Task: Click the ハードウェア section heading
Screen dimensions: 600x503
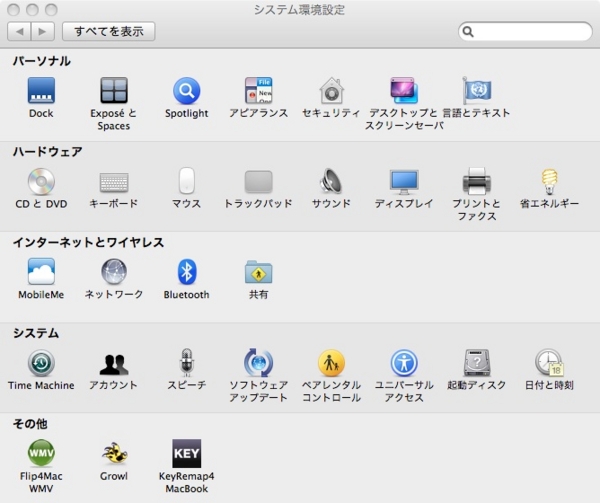Action: pyautogui.click(x=47, y=151)
